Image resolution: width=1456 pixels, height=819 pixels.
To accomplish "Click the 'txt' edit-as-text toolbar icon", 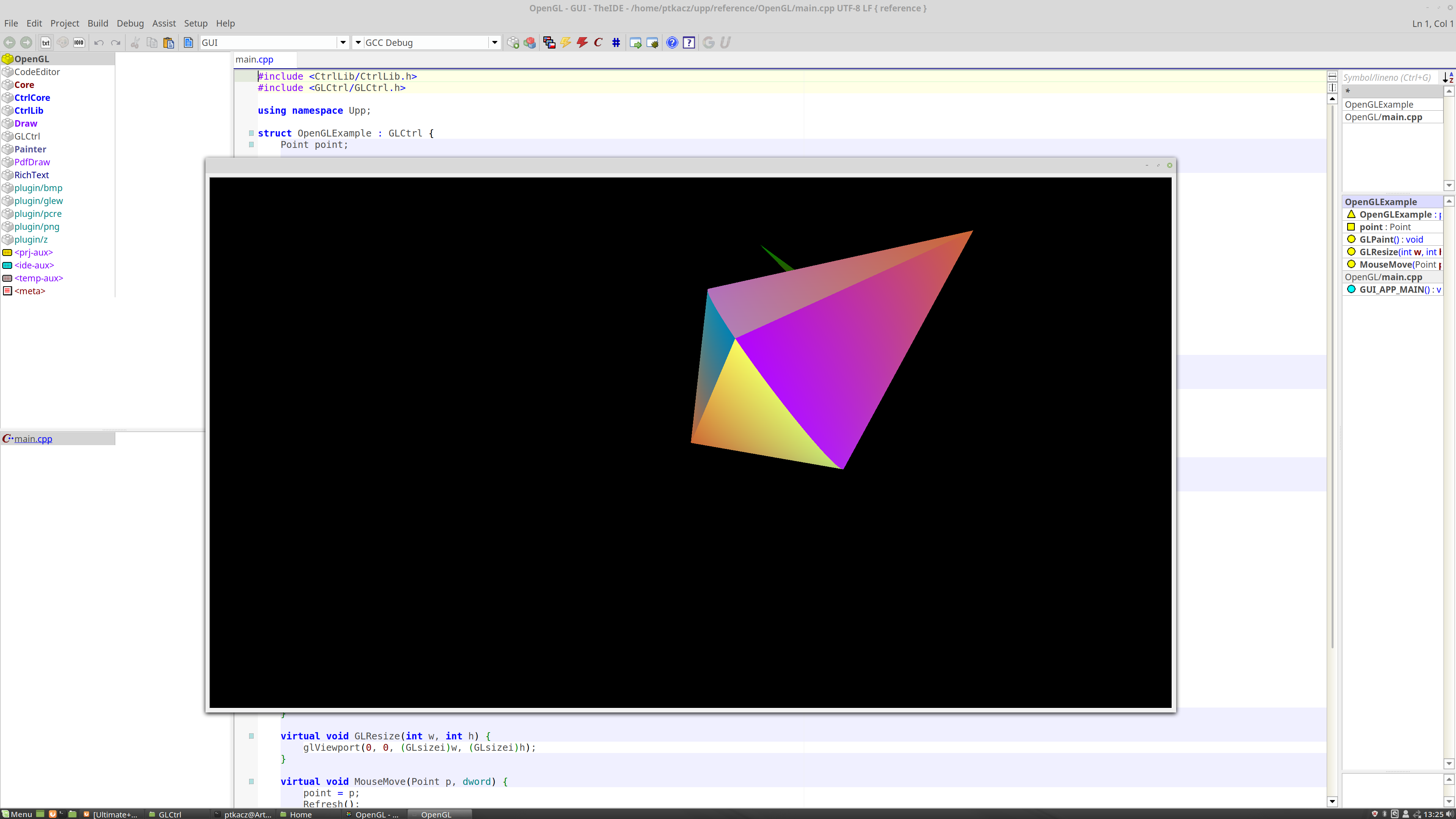I will point(46,42).
